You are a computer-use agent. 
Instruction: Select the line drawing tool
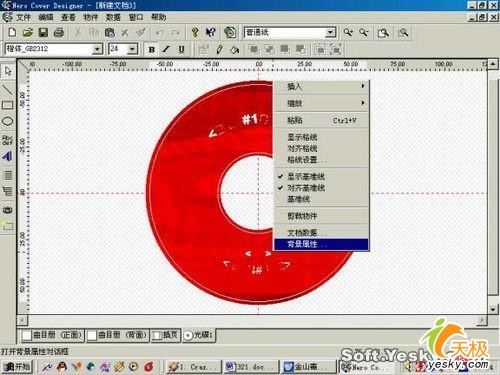pyautogui.click(x=7, y=89)
